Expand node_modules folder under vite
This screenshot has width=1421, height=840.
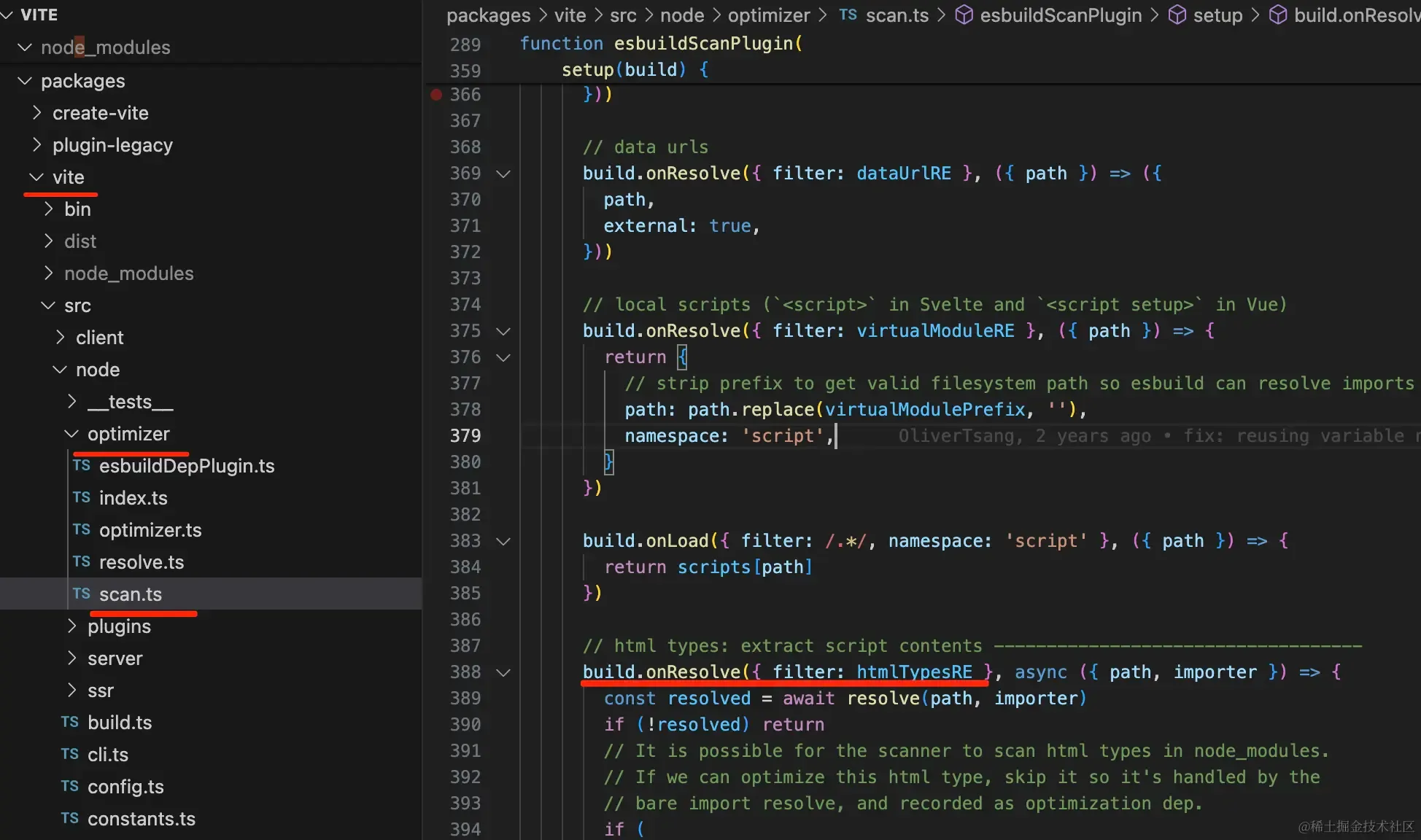(48, 273)
